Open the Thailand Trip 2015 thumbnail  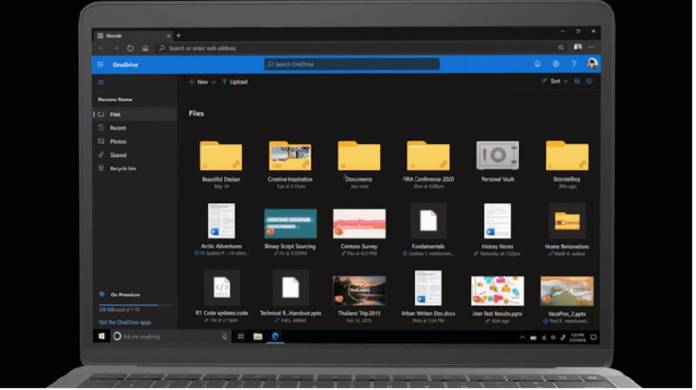pyautogui.click(x=359, y=291)
